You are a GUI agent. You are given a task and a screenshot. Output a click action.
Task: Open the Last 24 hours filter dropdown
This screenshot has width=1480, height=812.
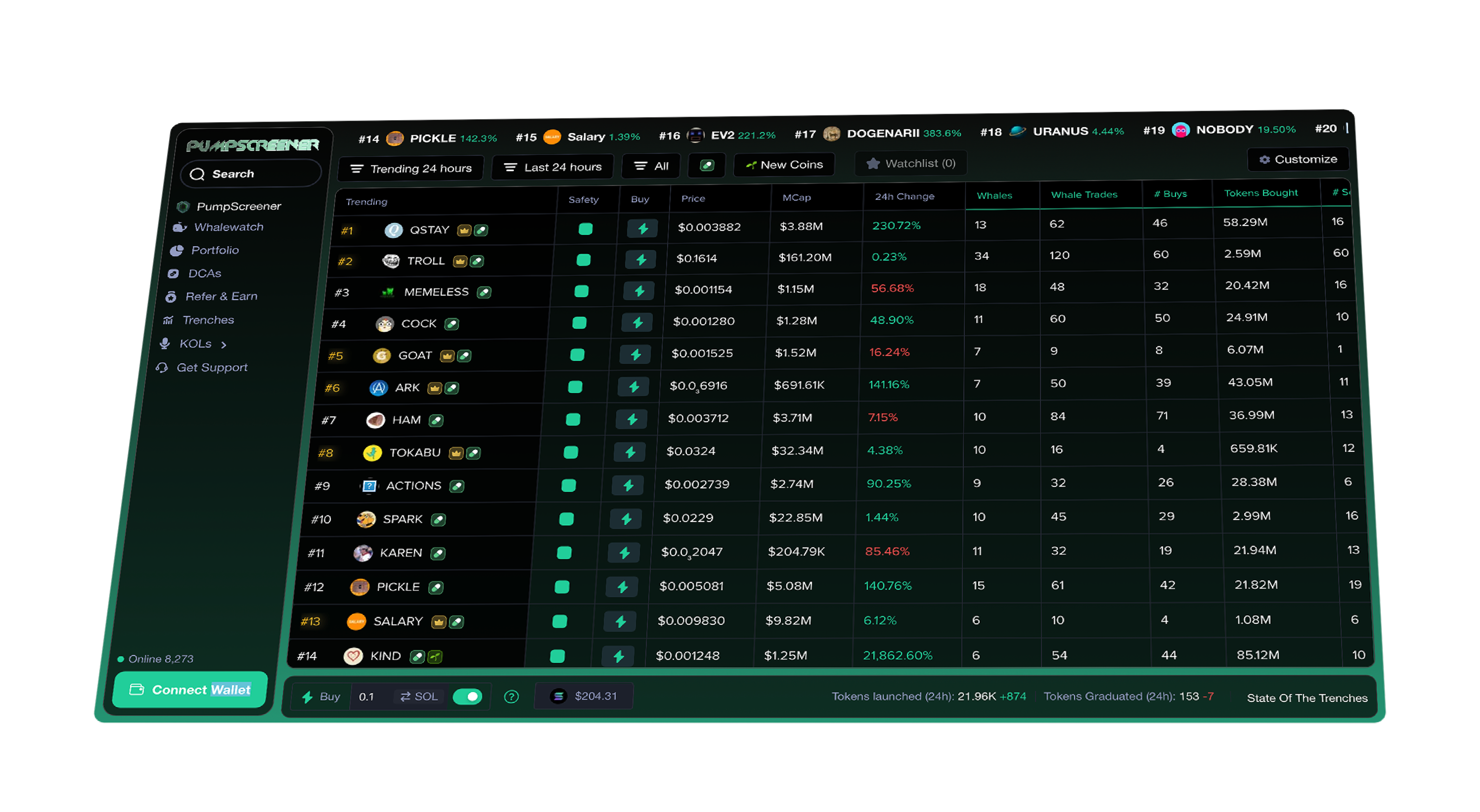click(x=553, y=167)
